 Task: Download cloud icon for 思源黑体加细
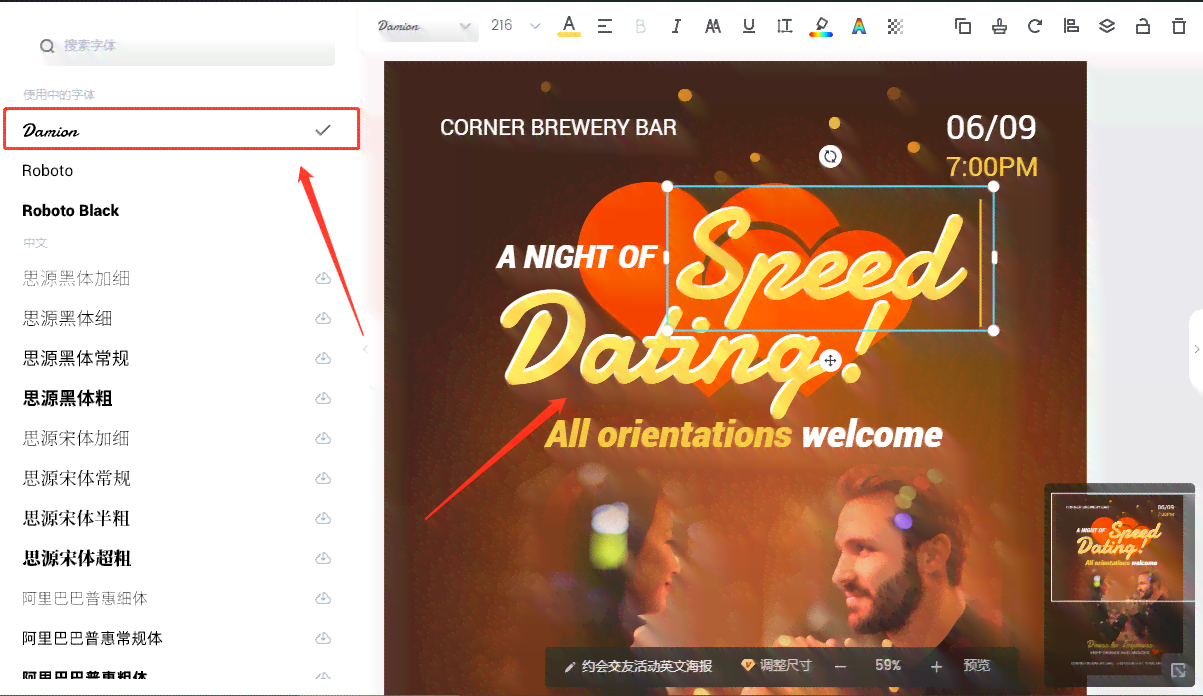tap(323, 278)
